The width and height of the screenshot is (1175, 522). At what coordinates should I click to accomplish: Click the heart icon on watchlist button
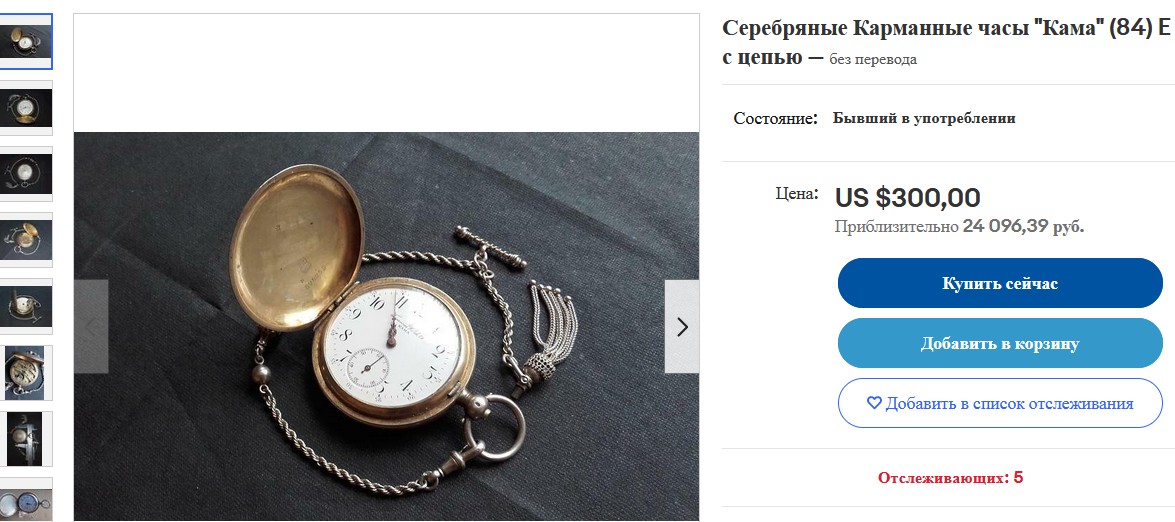coord(874,403)
